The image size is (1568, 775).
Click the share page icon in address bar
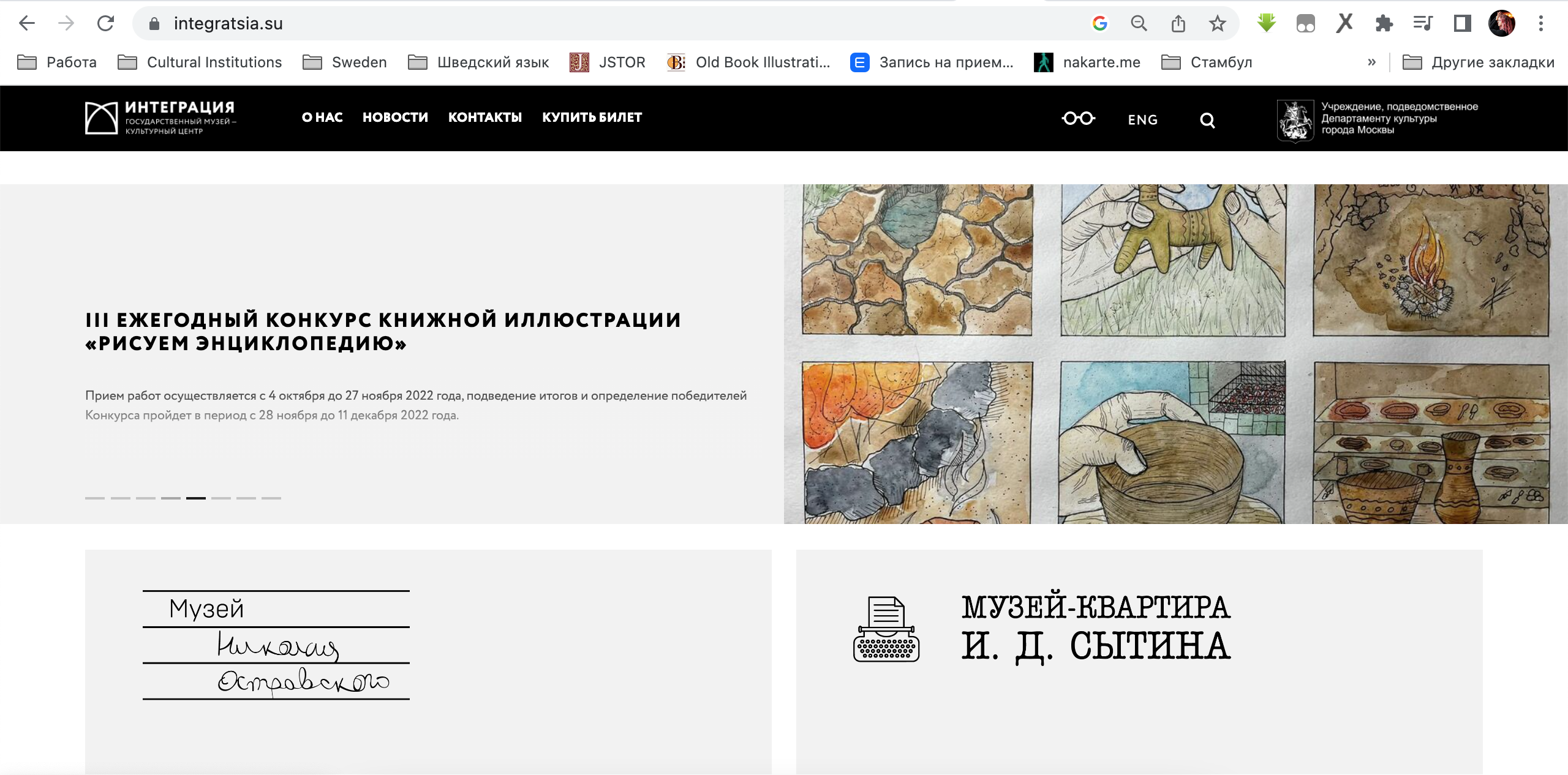pyautogui.click(x=1178, y=24)
